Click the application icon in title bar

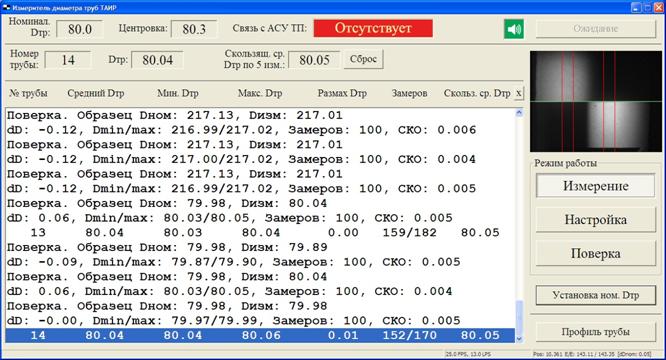click(x=6, y=7)
